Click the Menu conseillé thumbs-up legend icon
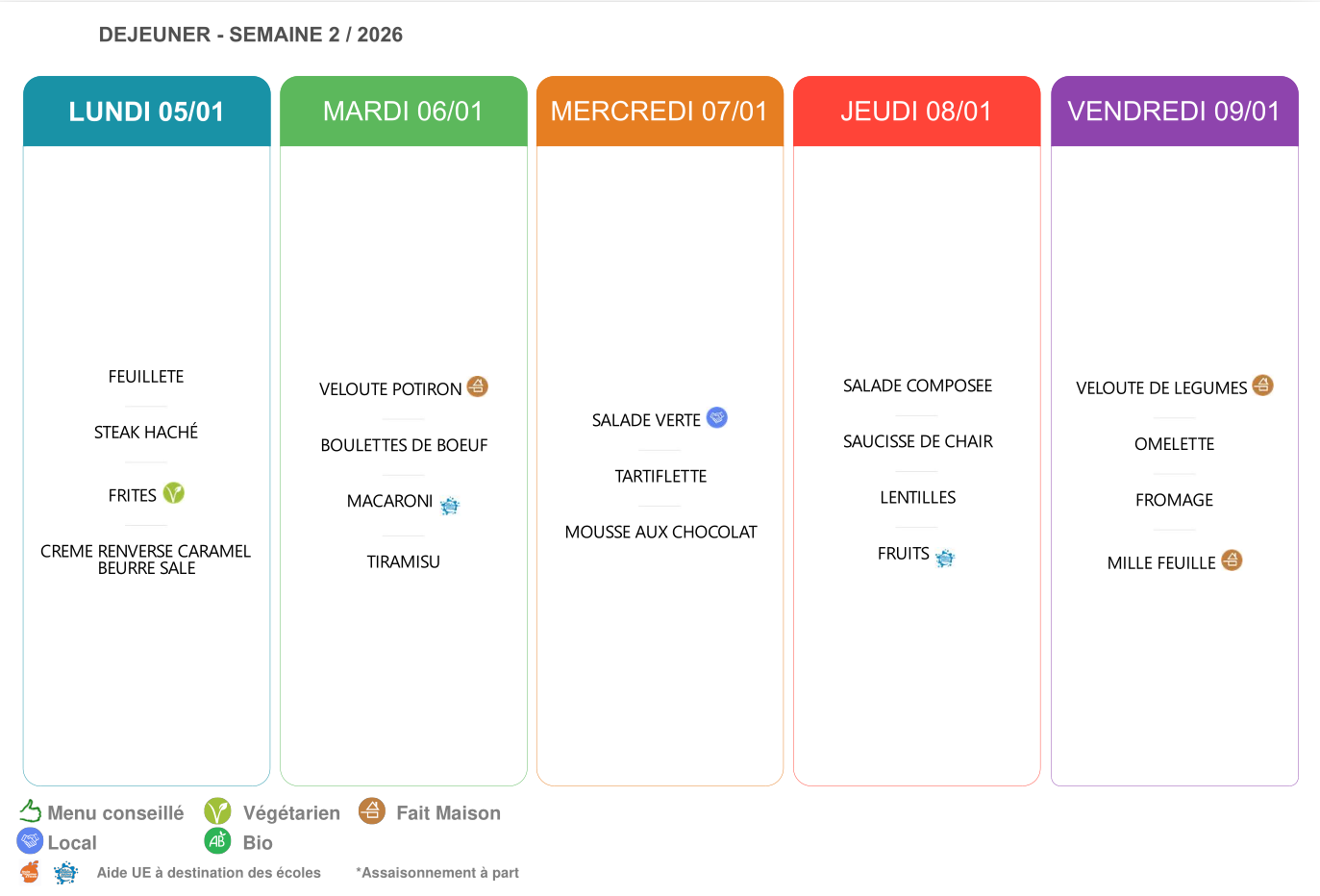Image resolution: width=1320 pixels, height=896 pixels. (31, 811)
